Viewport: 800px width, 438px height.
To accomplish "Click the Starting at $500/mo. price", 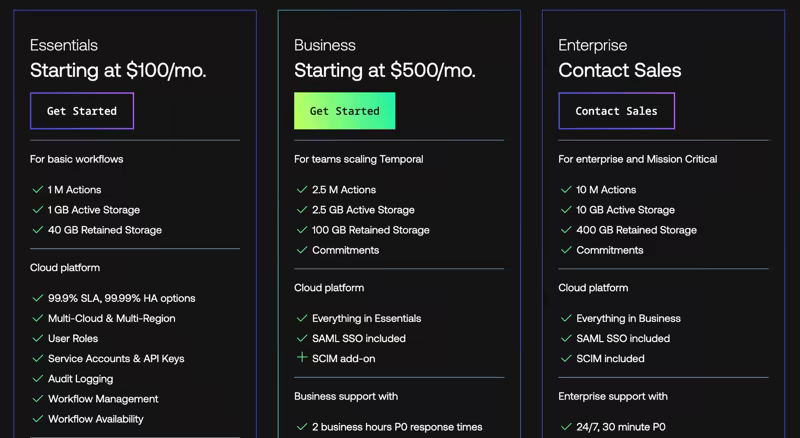I will [385, 70].
